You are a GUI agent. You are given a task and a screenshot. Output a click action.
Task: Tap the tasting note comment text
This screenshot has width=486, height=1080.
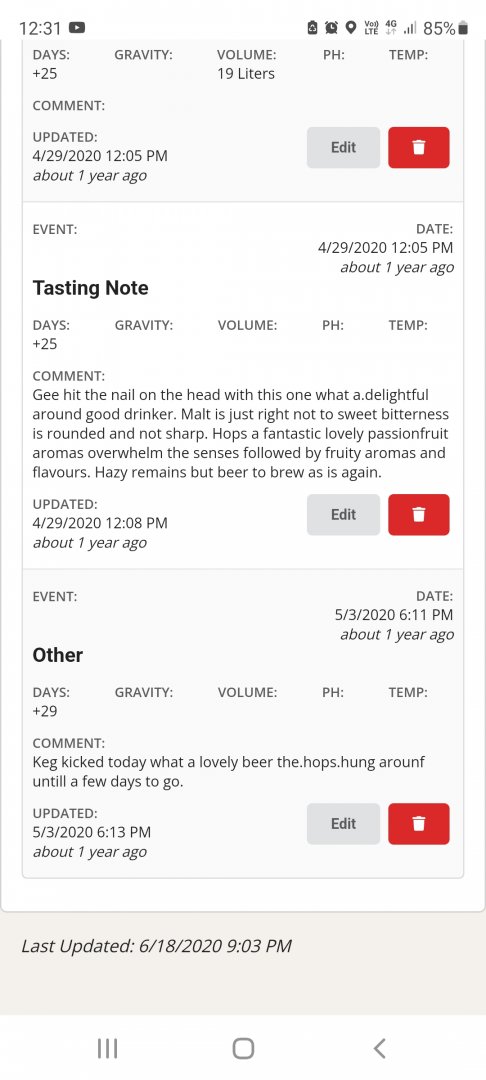pos(241,434)
